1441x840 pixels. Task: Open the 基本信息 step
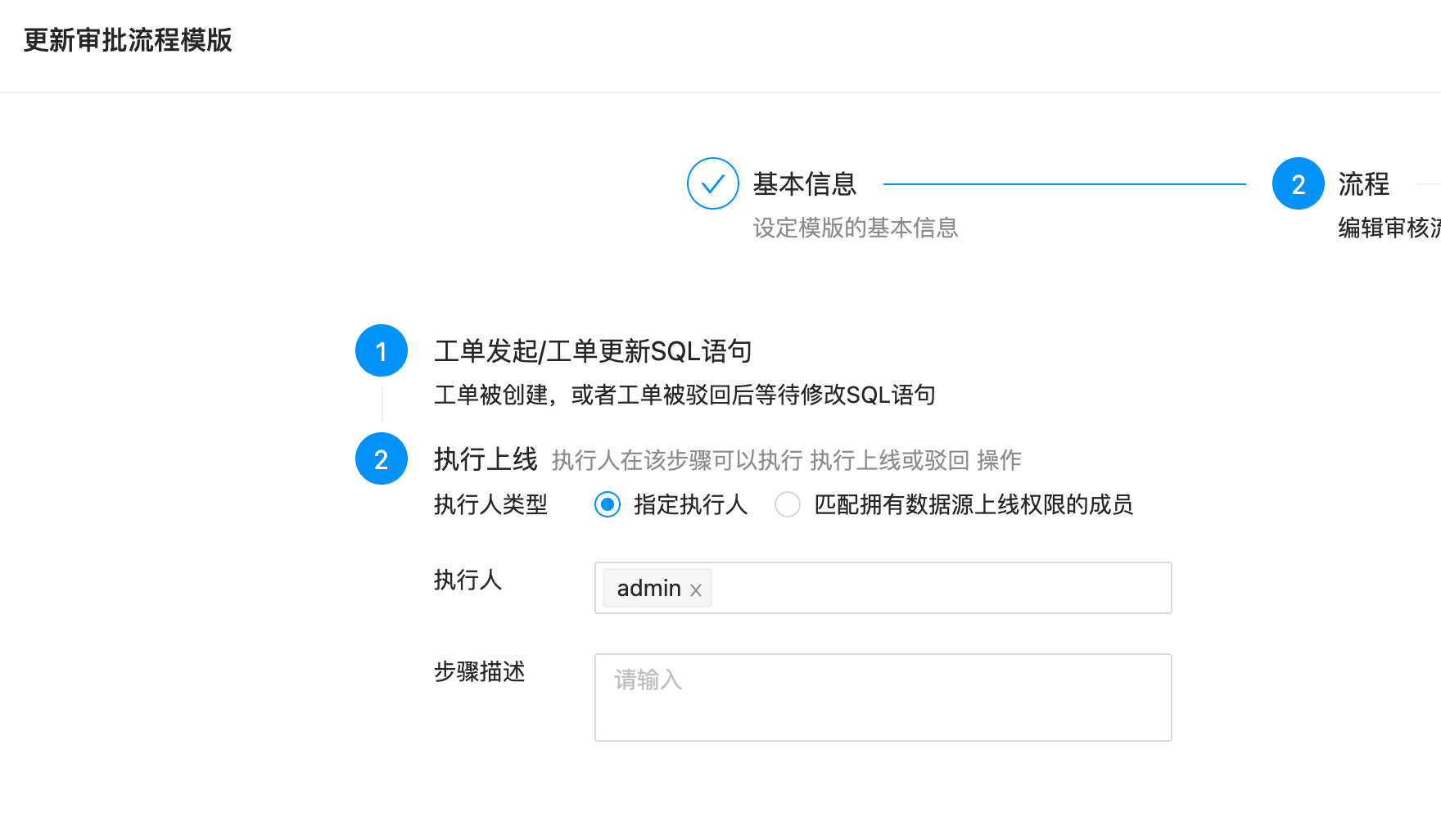point(803,183)
